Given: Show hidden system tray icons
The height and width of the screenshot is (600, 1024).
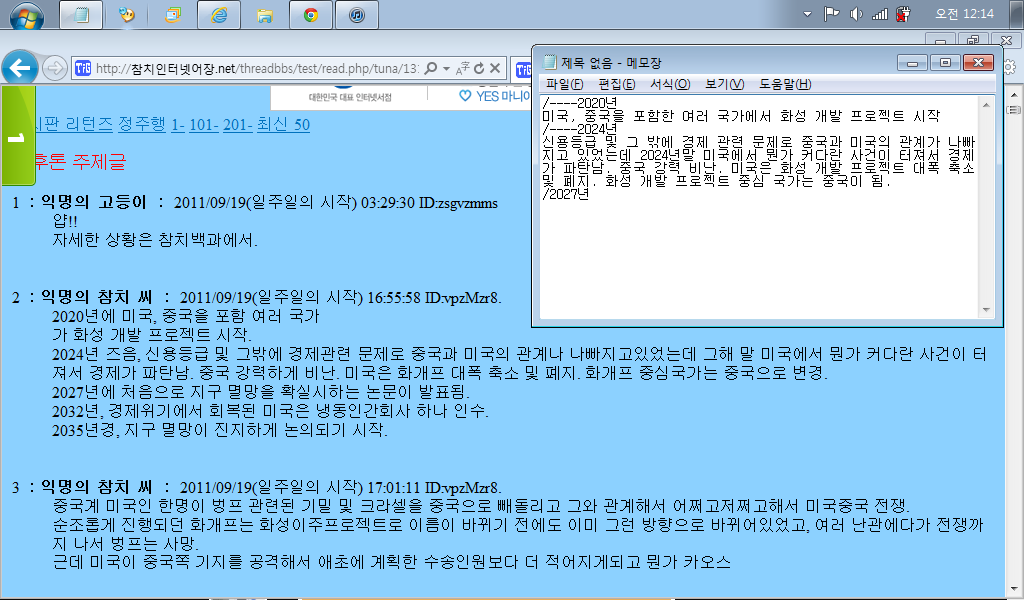Looking at the screenshot, I should pos(808,14).
